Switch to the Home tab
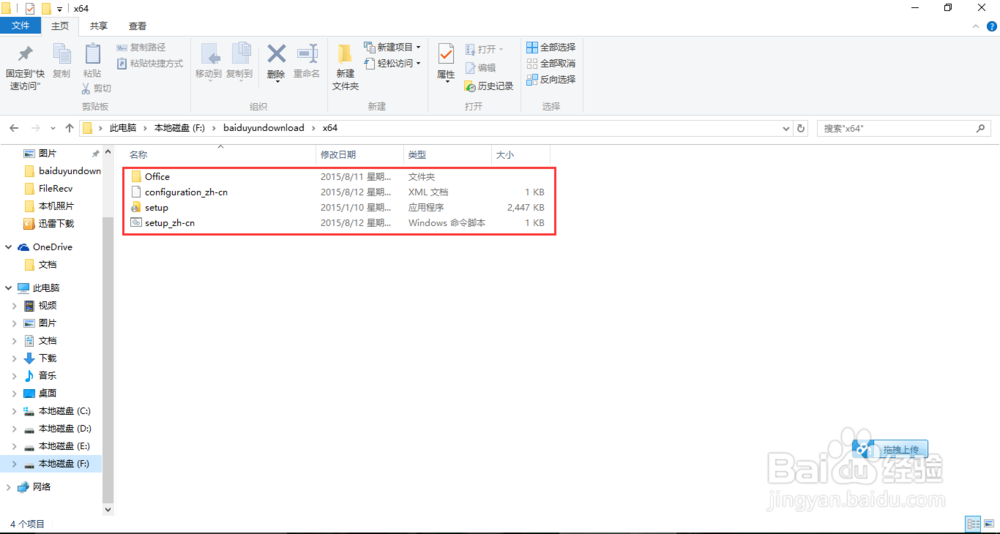The width and height of the screenshot is (1000, 534). pyautogui.click(x=60, y=26)
